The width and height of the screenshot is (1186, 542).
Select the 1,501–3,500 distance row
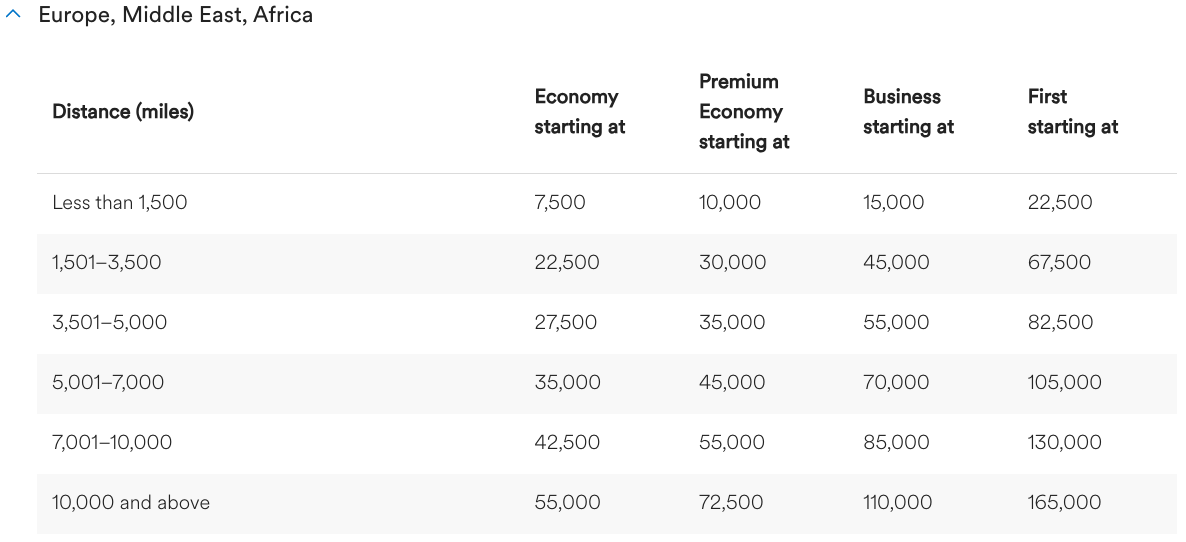[107, 263]
